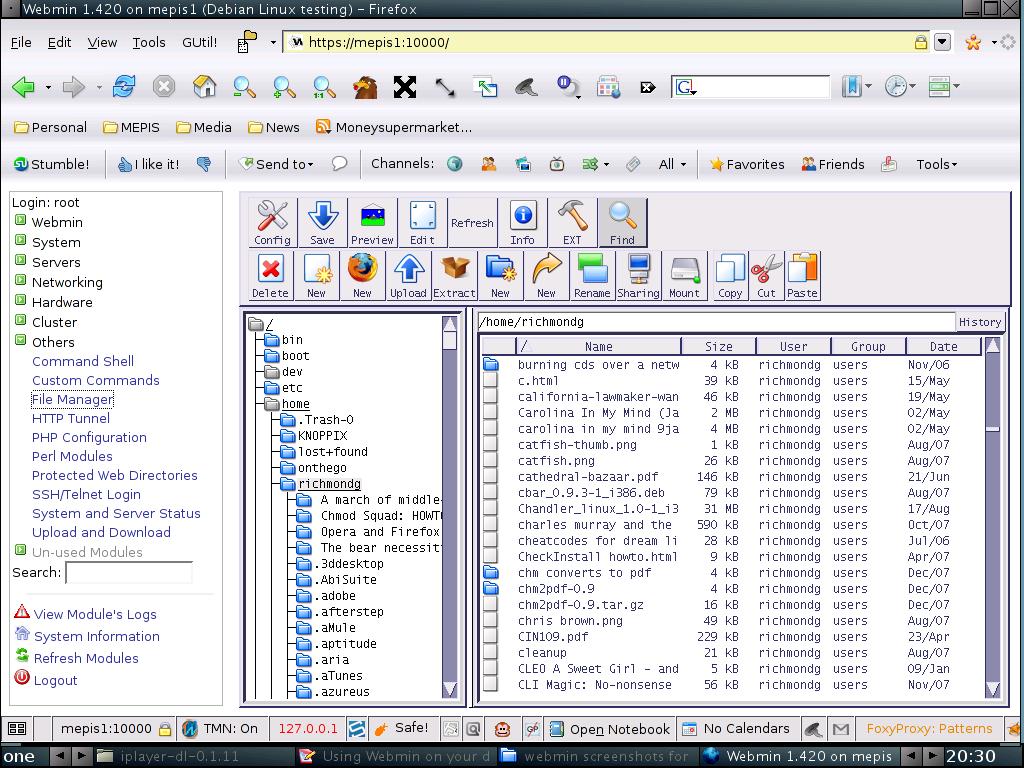This screenshot has width=1024, height=768.
Task: Open the SSH/Telnet Login link
Action: coord(86,494)
